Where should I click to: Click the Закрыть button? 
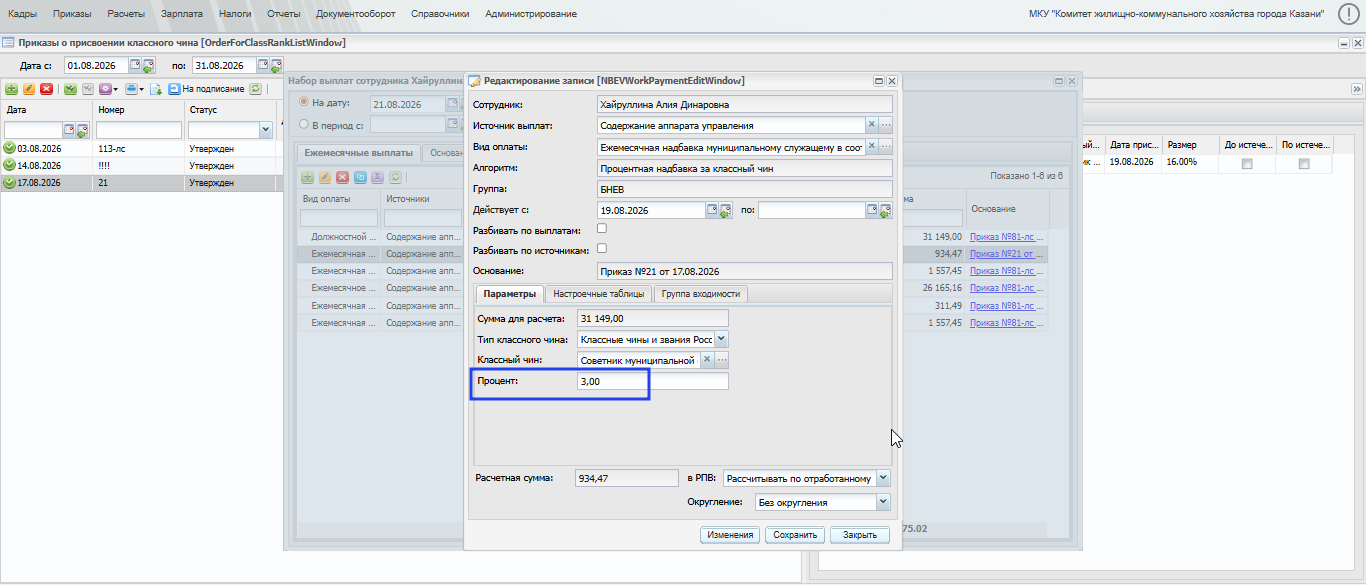click(860, 535)
